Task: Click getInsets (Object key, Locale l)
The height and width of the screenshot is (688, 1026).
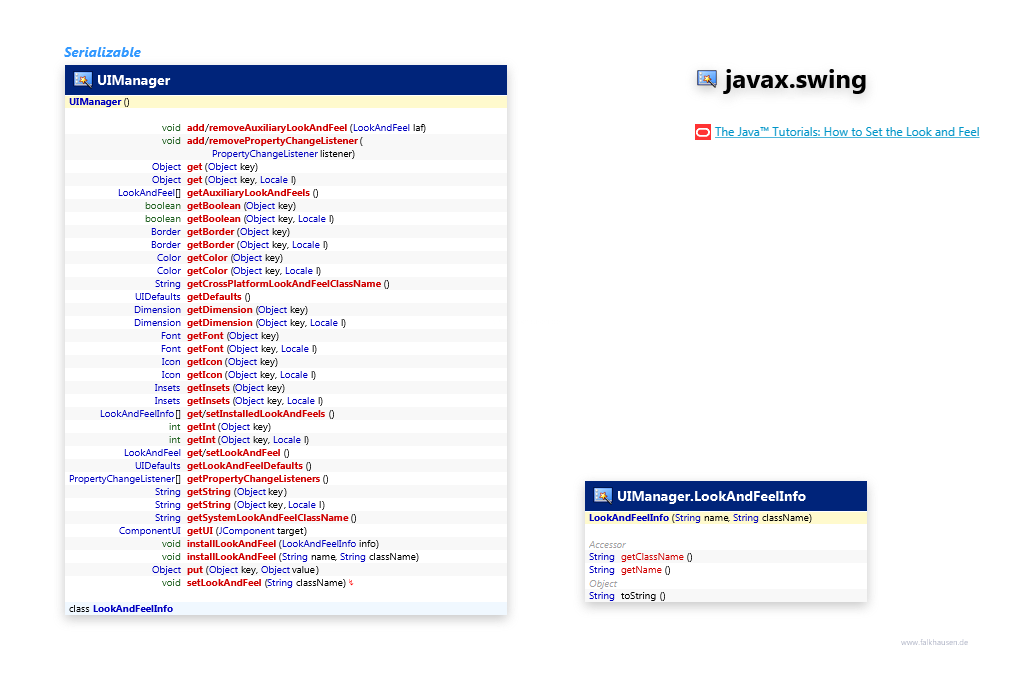Action: point(255,401)
